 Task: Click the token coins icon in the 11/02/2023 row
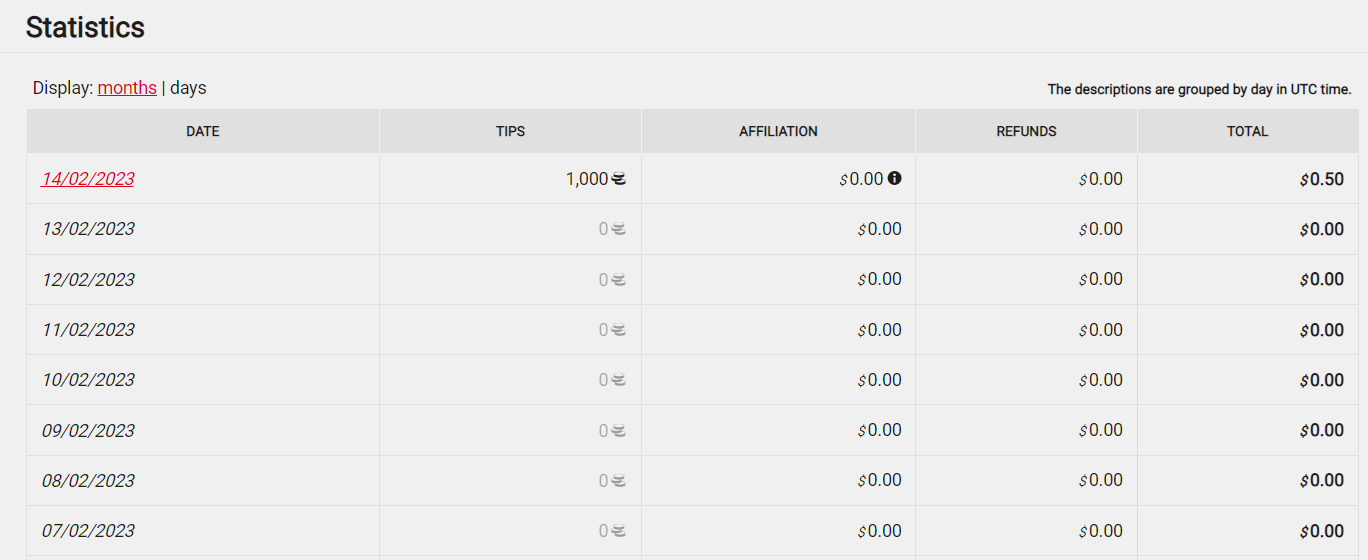coord(619,330)
